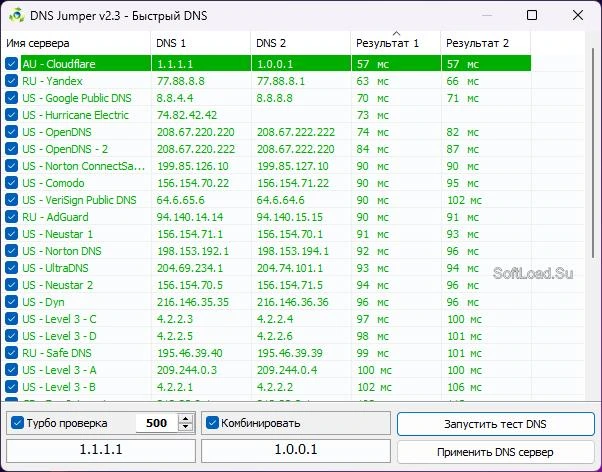This screenshot has width=602, height=472.
Task: Disable the Турбо проверка checkbox
Action: [17, 423]
